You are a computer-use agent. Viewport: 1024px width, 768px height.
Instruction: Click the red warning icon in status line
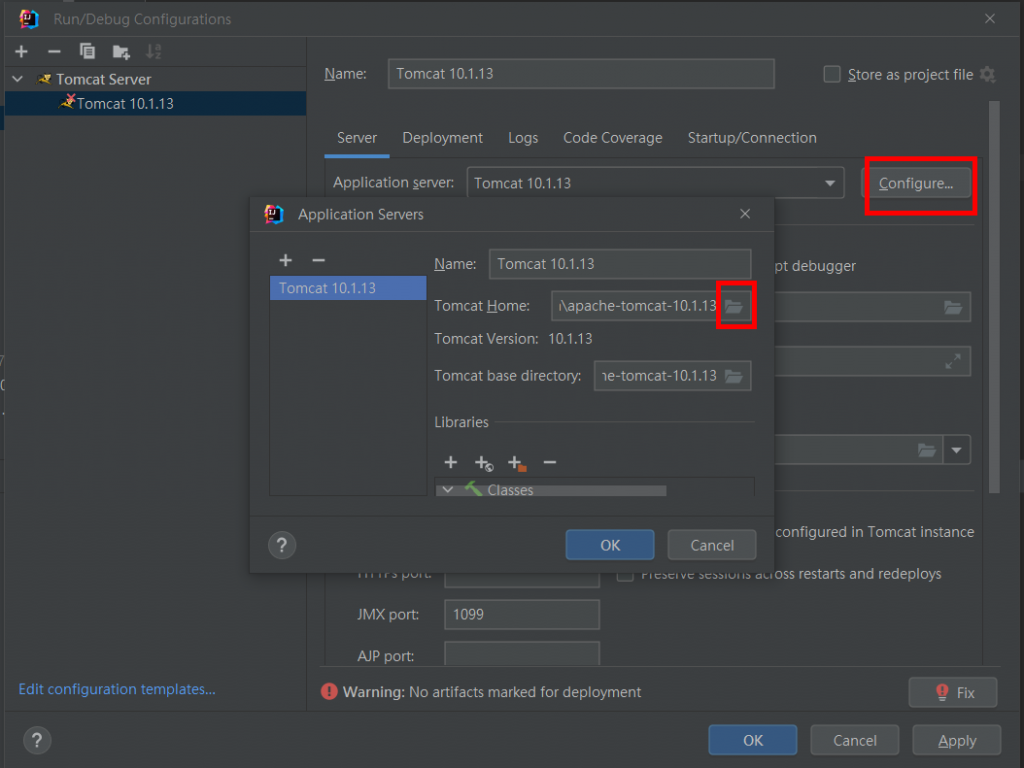(x=329, y=692)
